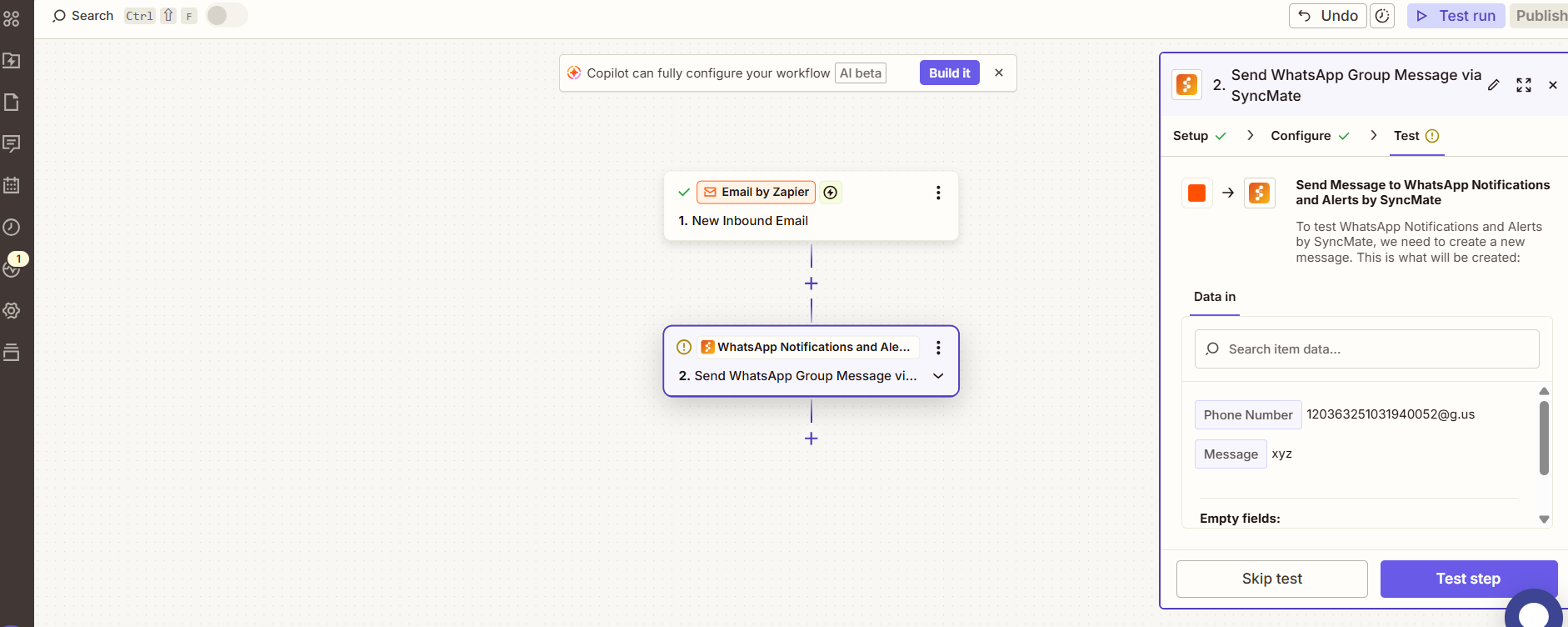Open the notes file icon in sidebar
The image size is (1568, 627).
click(12, 103)
